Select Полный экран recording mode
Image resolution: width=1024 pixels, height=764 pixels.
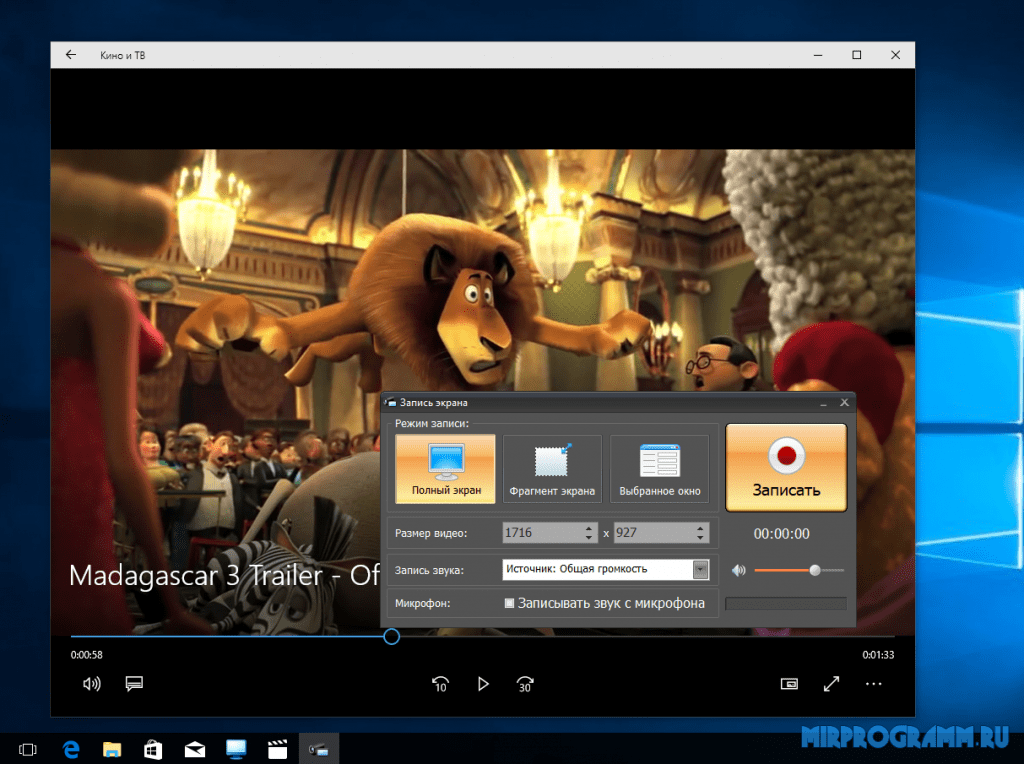coord(446,467)
